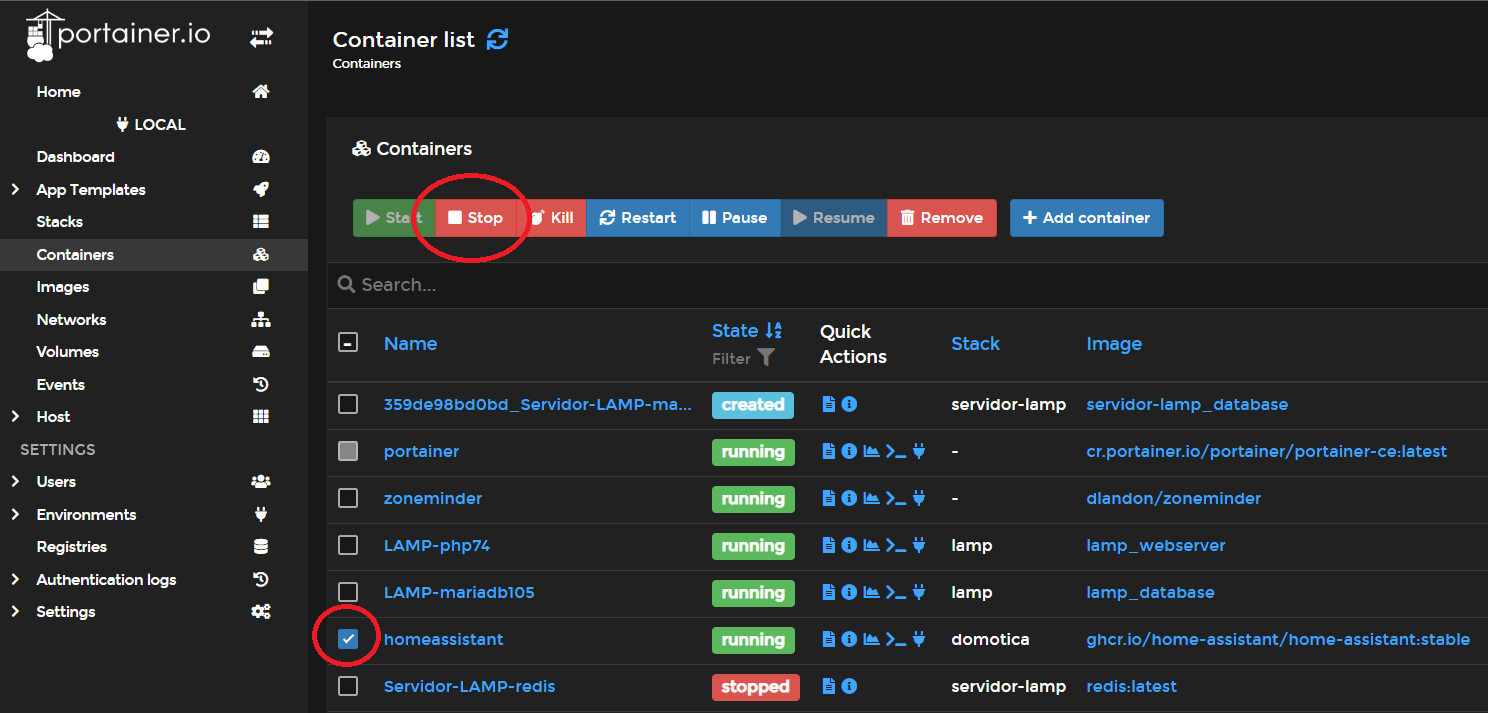The width and height of the screenshot is (1488, 713).
Task: Go to Volumes in the sidebar
Action: point(68,352)
